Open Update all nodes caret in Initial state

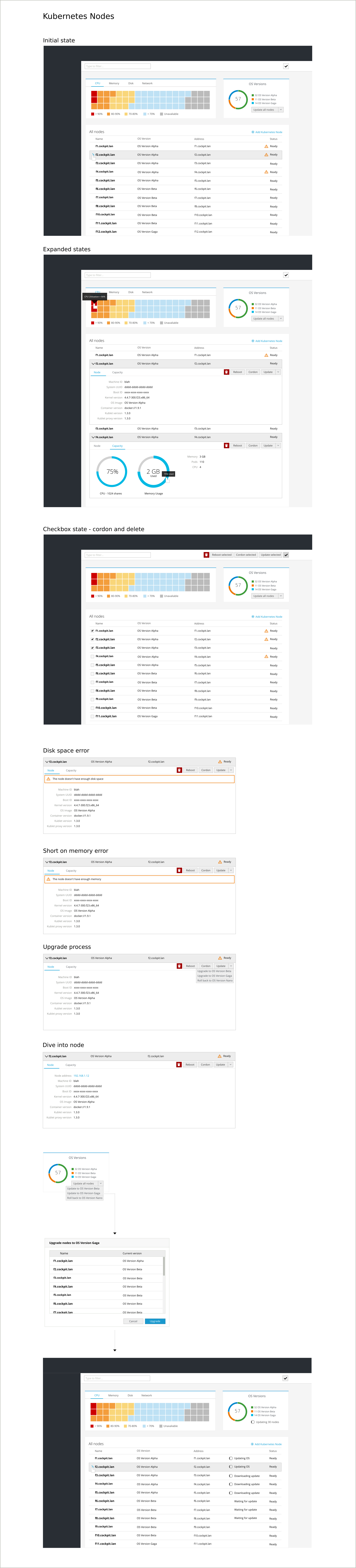click(280, 110)
